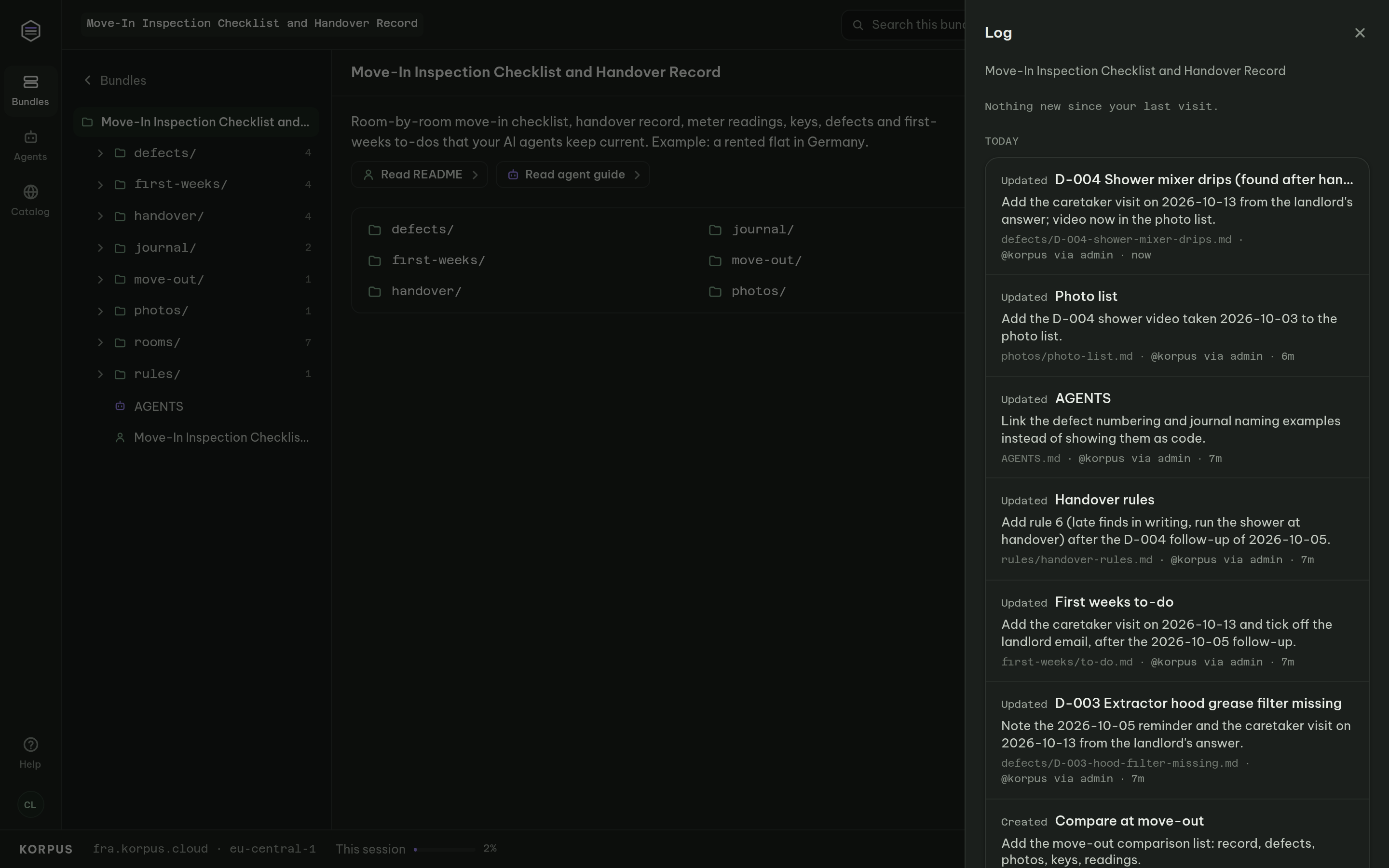
Task: Go back to Bundles list
Action: pos(115,81)
